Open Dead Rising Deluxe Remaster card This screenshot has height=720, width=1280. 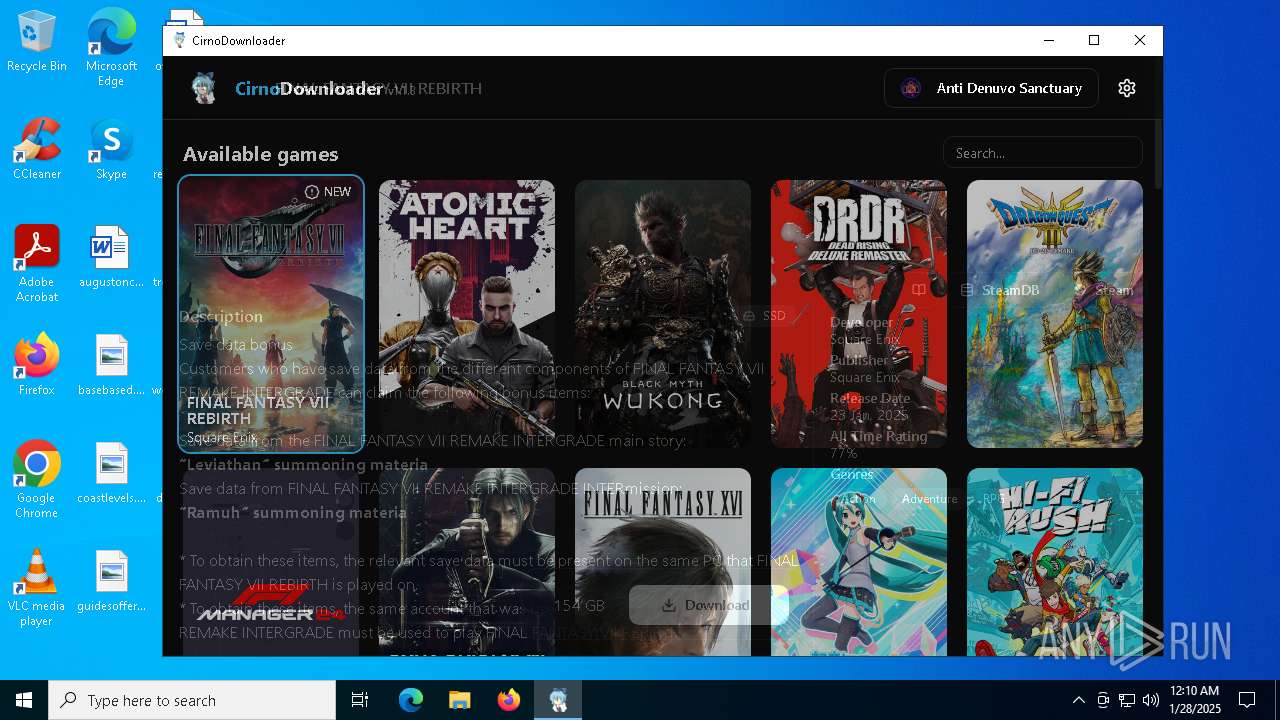[859, 314]
